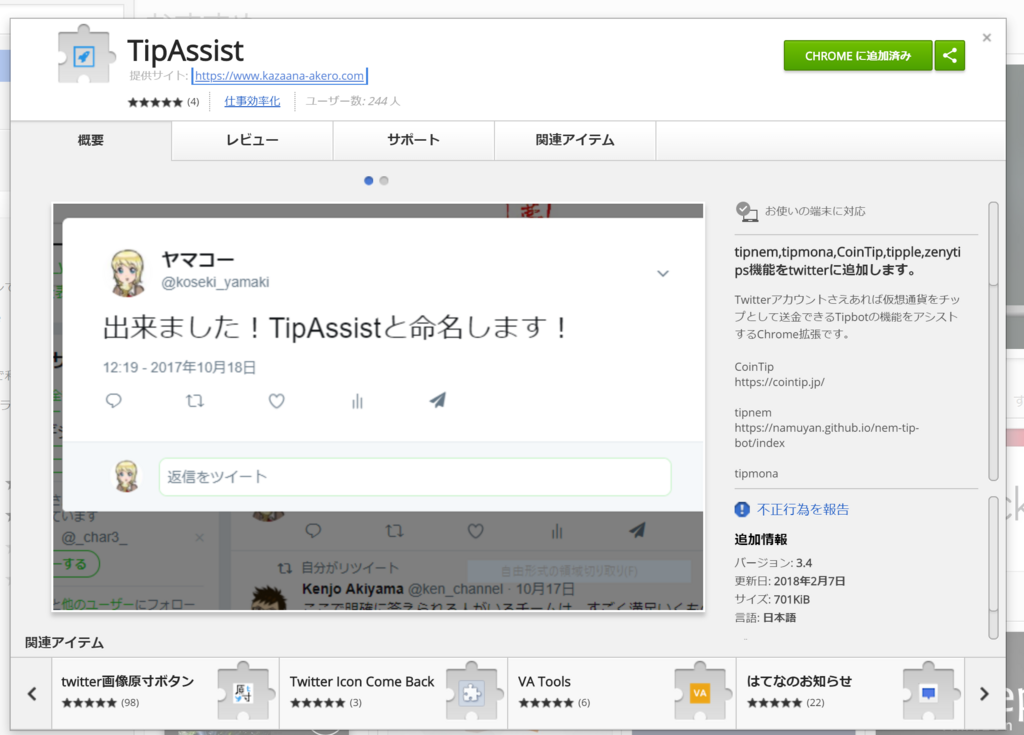Click the paper-plane direct message icon

tap(437, 400)
